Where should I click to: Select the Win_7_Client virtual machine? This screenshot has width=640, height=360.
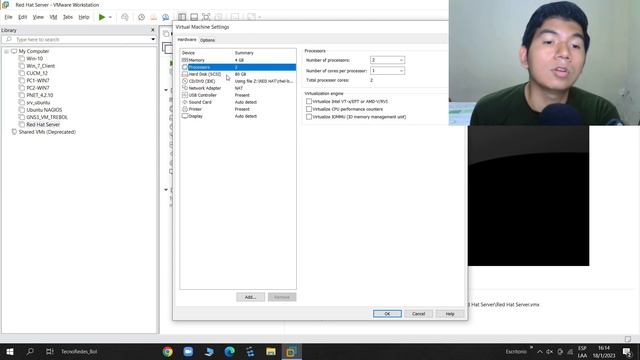(x=40, y=66)
